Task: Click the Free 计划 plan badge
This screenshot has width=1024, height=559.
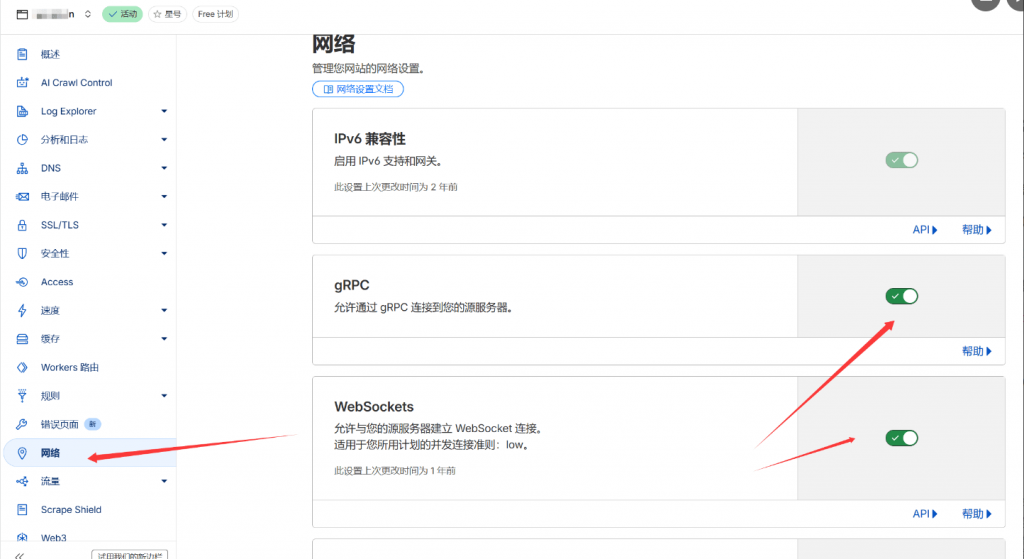Action: pyautogui.click(x=216, y=14)
